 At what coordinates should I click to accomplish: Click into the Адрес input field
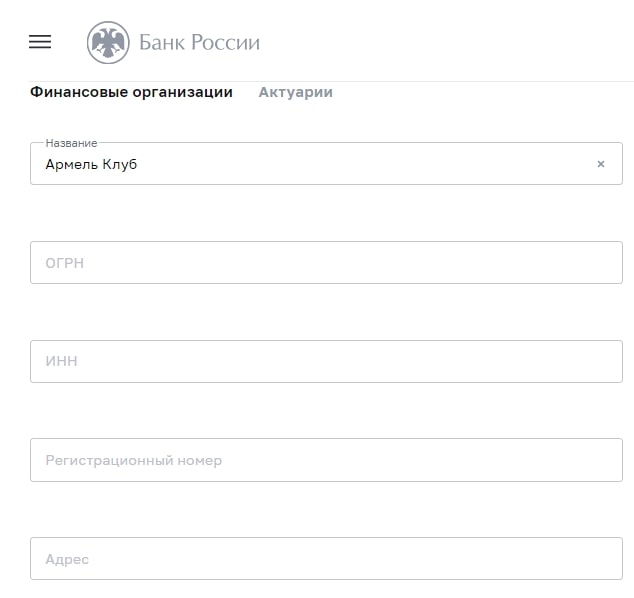click(x=326, y=558)
